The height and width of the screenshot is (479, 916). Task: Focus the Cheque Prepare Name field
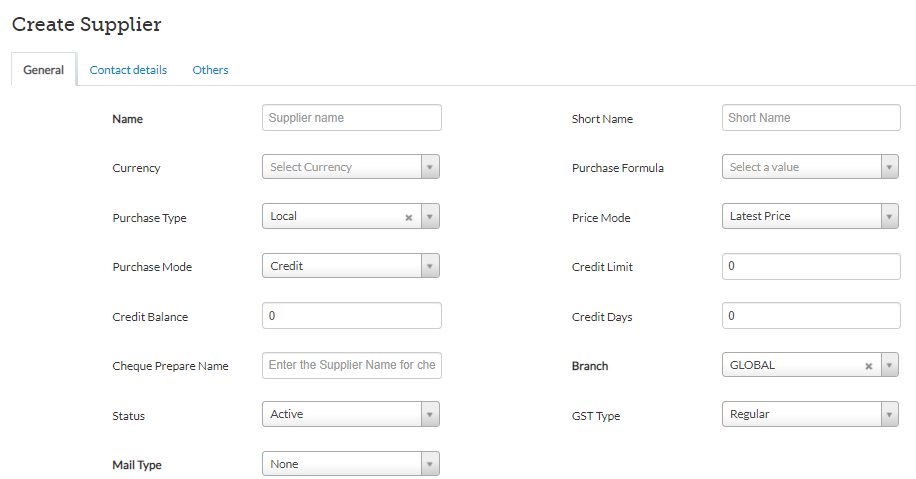pyautogui.click(x=351, y=366)
